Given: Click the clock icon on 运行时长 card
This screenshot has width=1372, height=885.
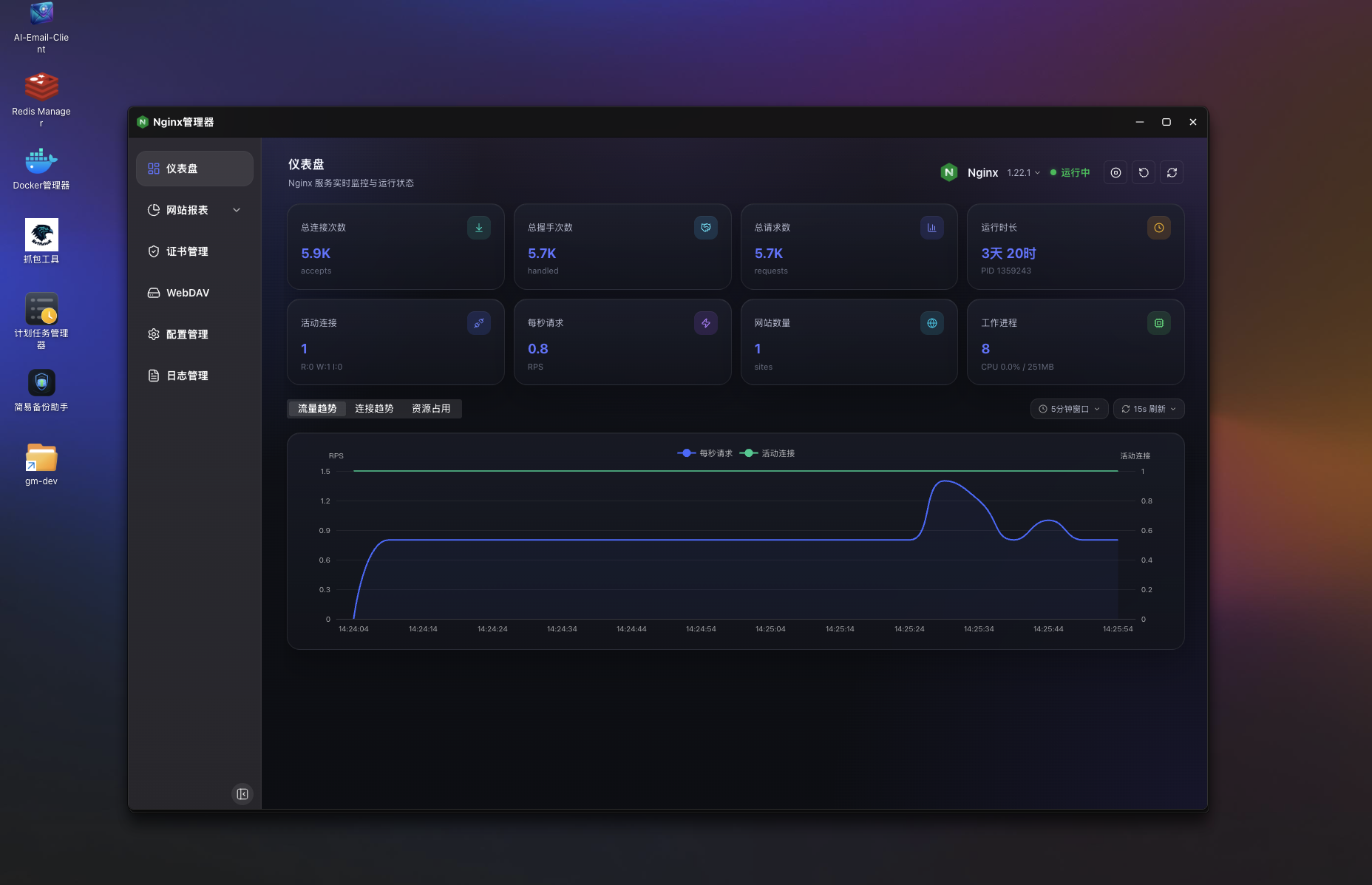Looking at the screenshot, I should pos(1159,228).
